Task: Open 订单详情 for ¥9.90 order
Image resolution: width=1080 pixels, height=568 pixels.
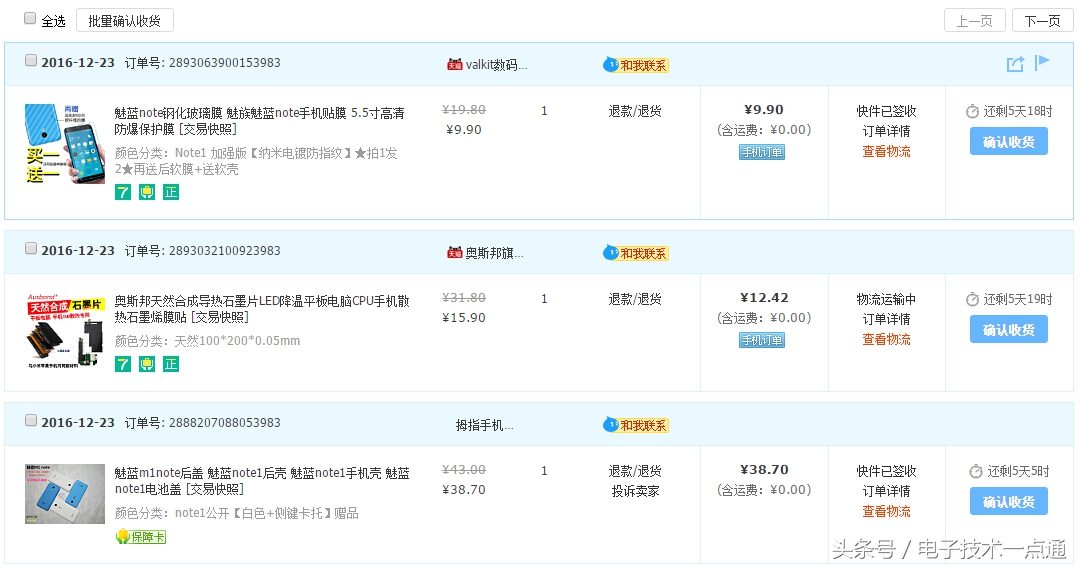Action: tap(886, 131)
